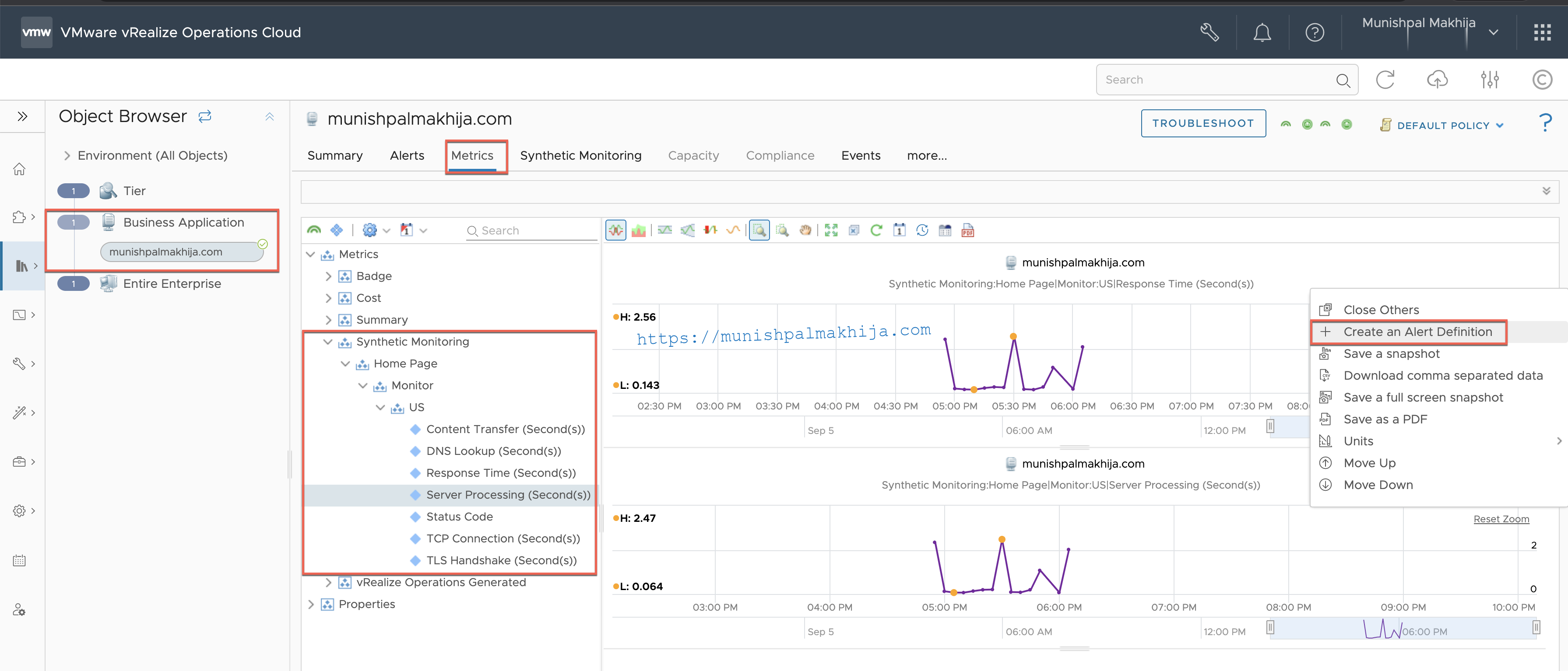
Task: Click the TROUBLESHOOT button
Action: coord(1203,123)
